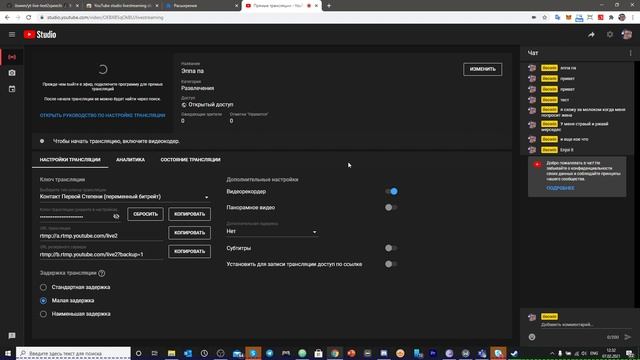
Task: Show hidden tray icons chevron
Action: (x=552, y=353)
